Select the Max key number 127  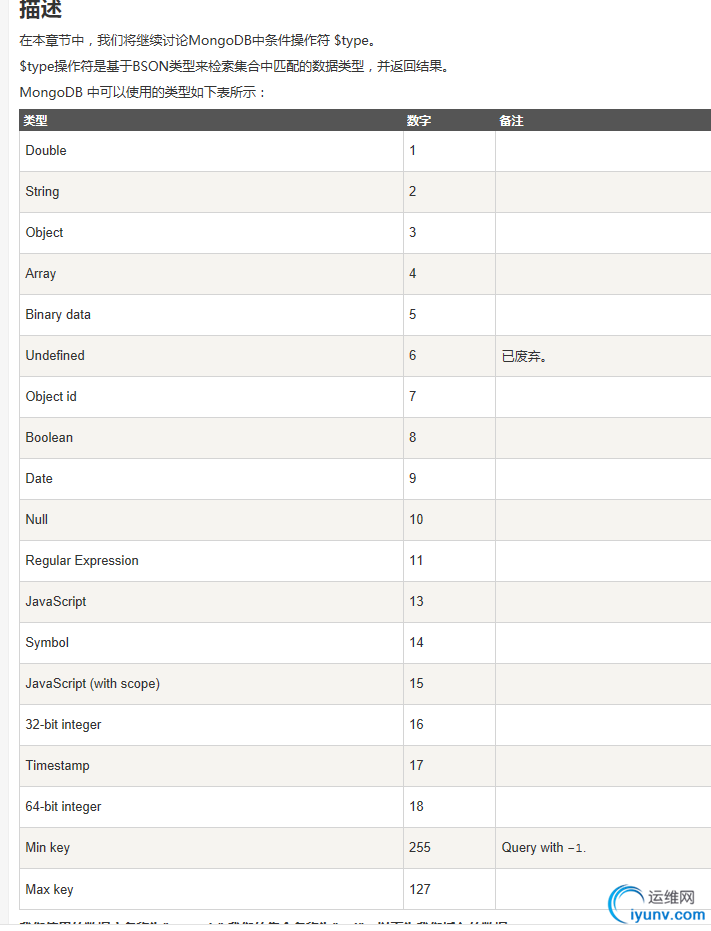click(419, 889)
